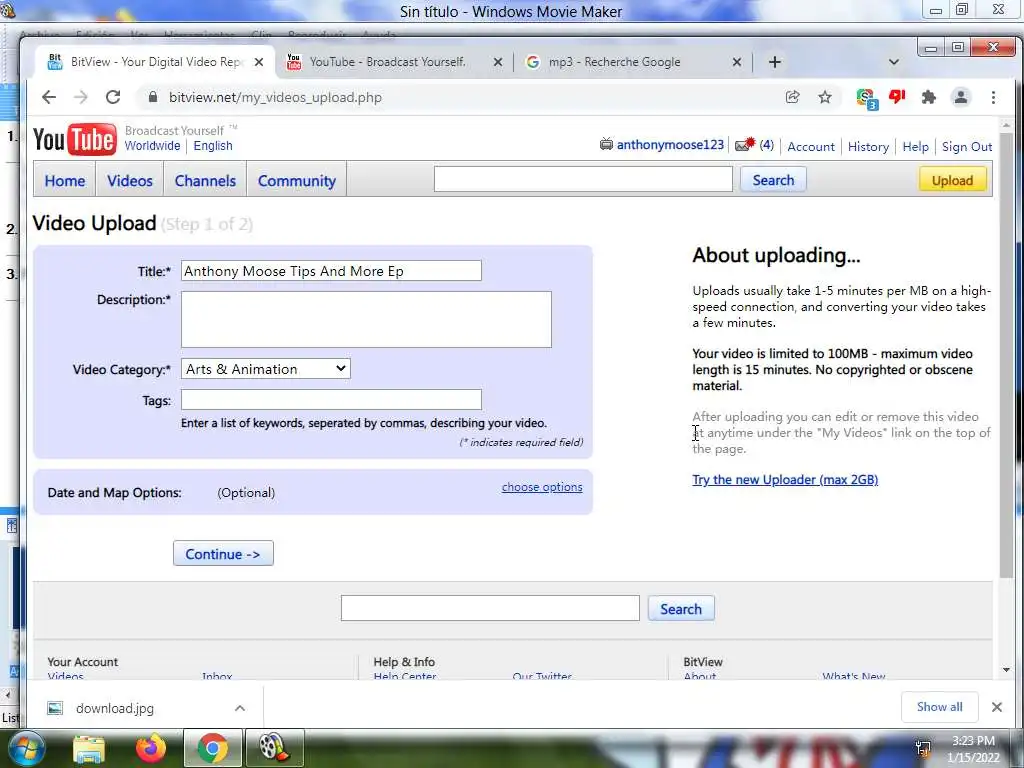The height and width of the screenshot is (768, 1024).
Task: Open download.jpg from downloads bar
Action: [115, 709]
